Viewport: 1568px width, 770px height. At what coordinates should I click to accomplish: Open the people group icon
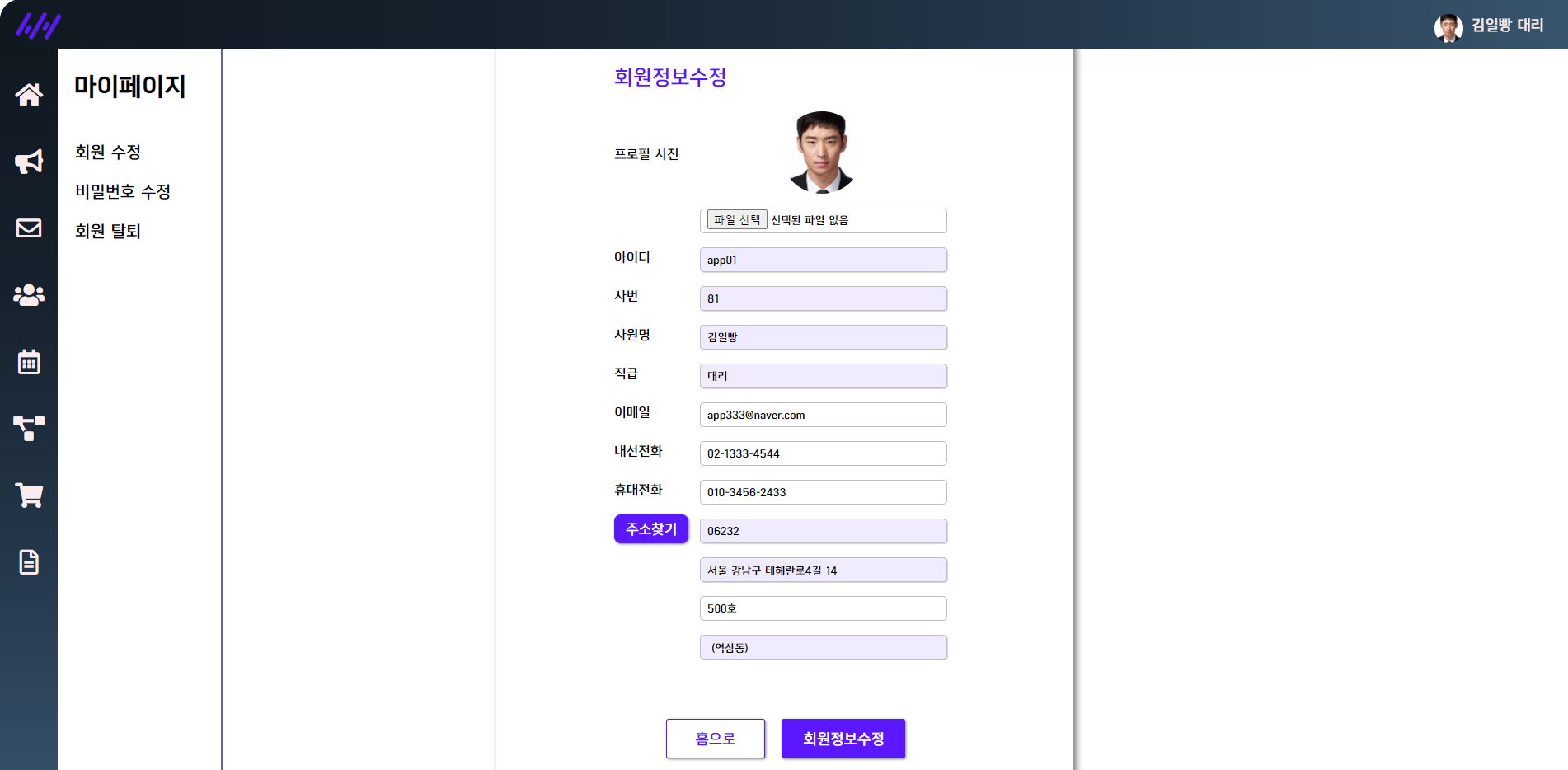[29, 295]
